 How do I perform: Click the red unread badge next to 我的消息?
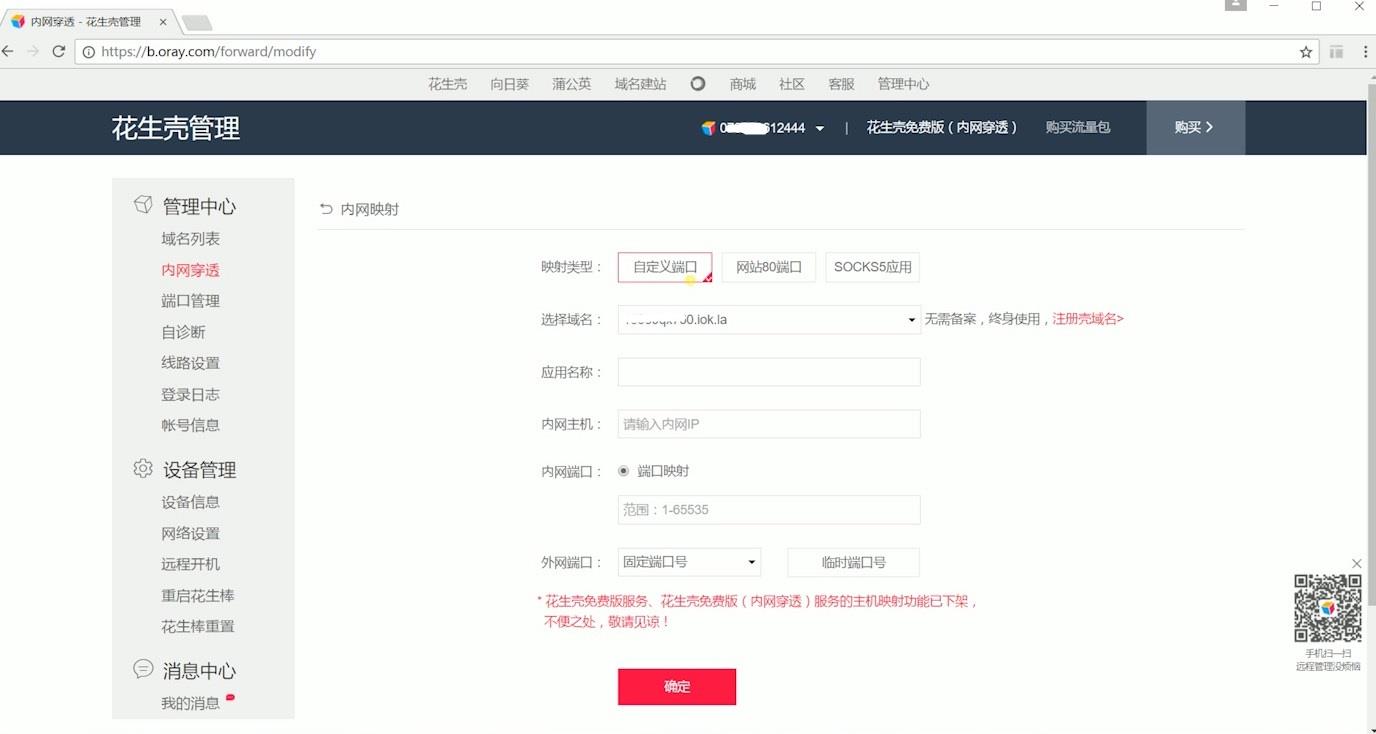coord(230,697)
